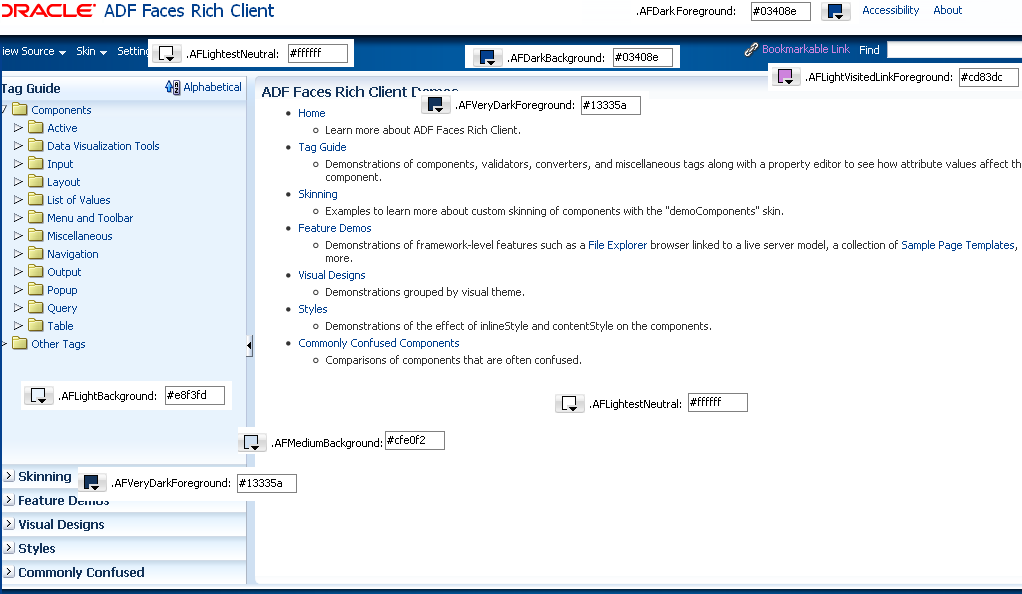Click the Accessibility link
The image size is (1022, 594).
click(889, 10)
